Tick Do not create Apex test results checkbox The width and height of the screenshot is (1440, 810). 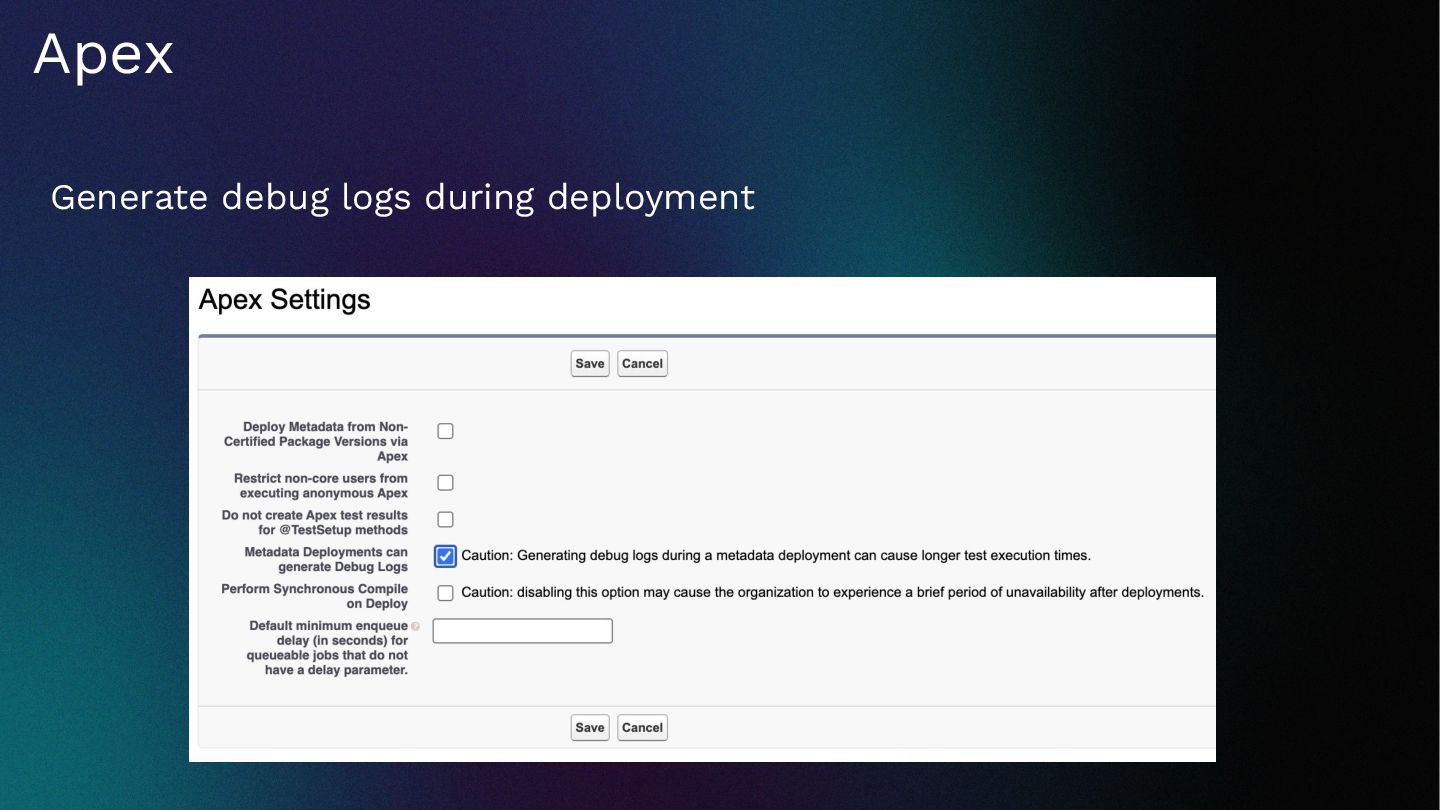pyautogui.click(x=446, y=519)
